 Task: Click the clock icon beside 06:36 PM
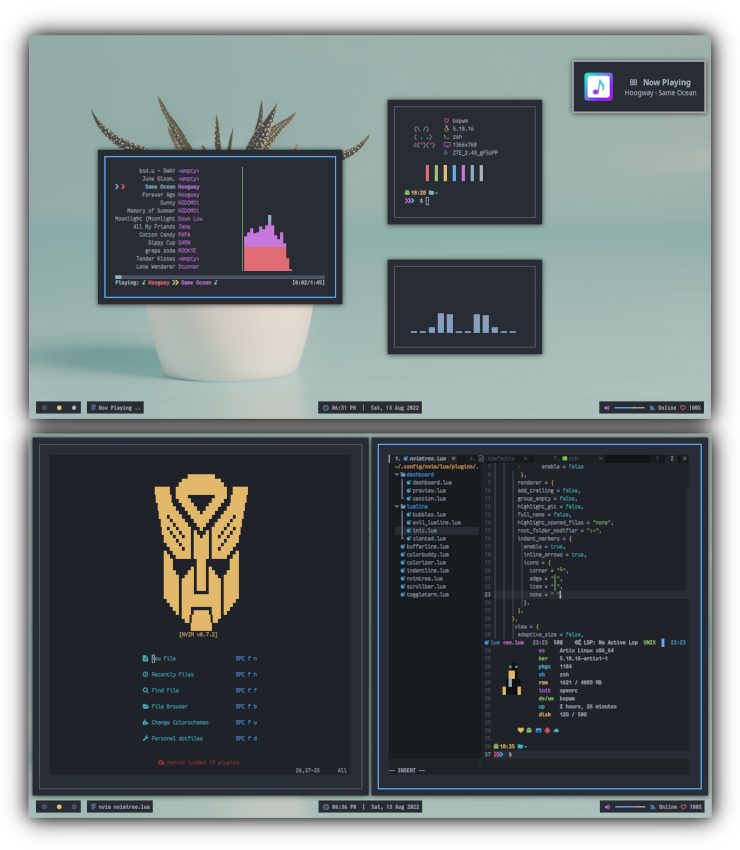326,807
